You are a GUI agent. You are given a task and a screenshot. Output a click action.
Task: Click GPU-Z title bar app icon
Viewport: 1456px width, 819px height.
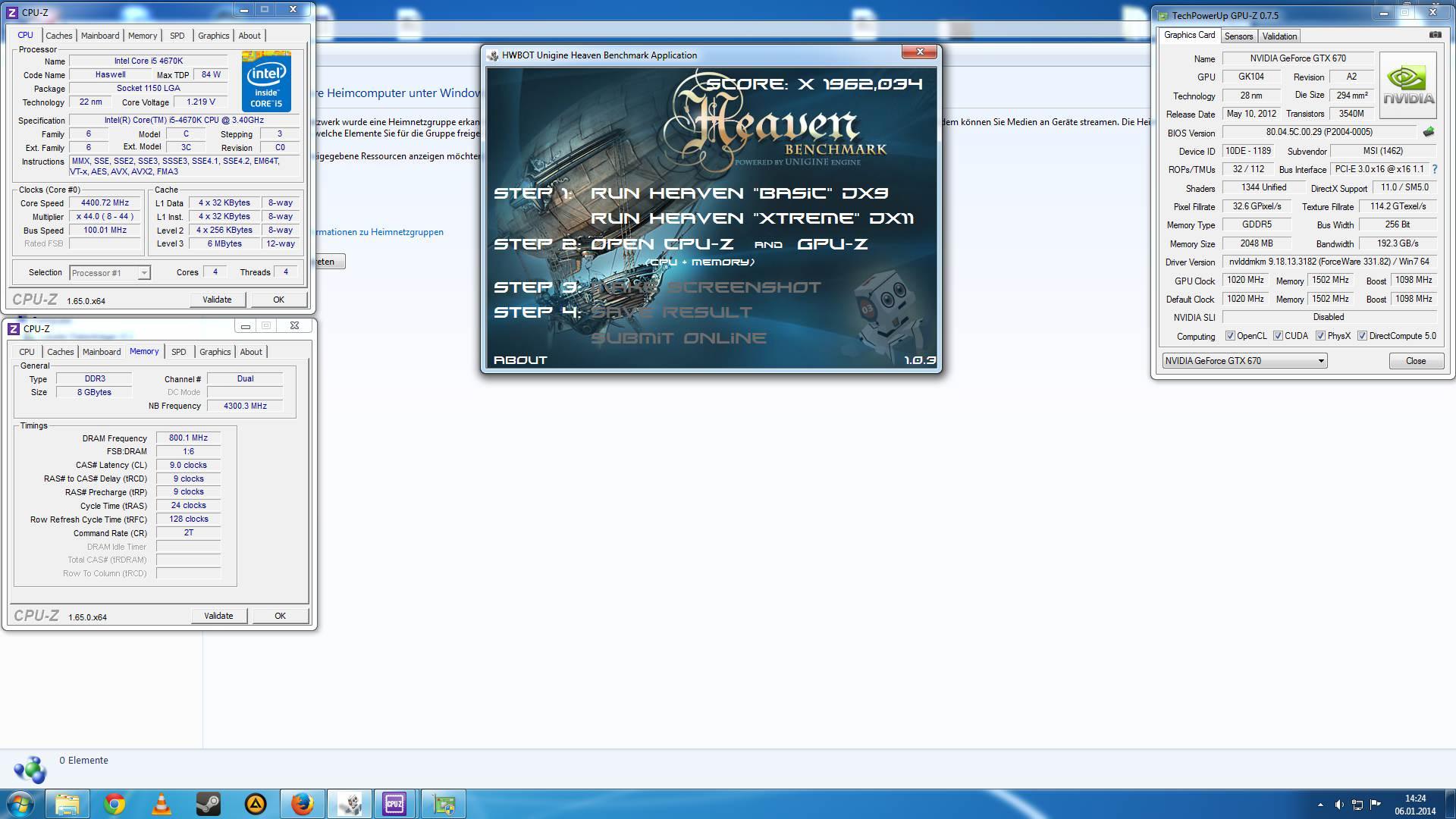tap(1163, 15)
